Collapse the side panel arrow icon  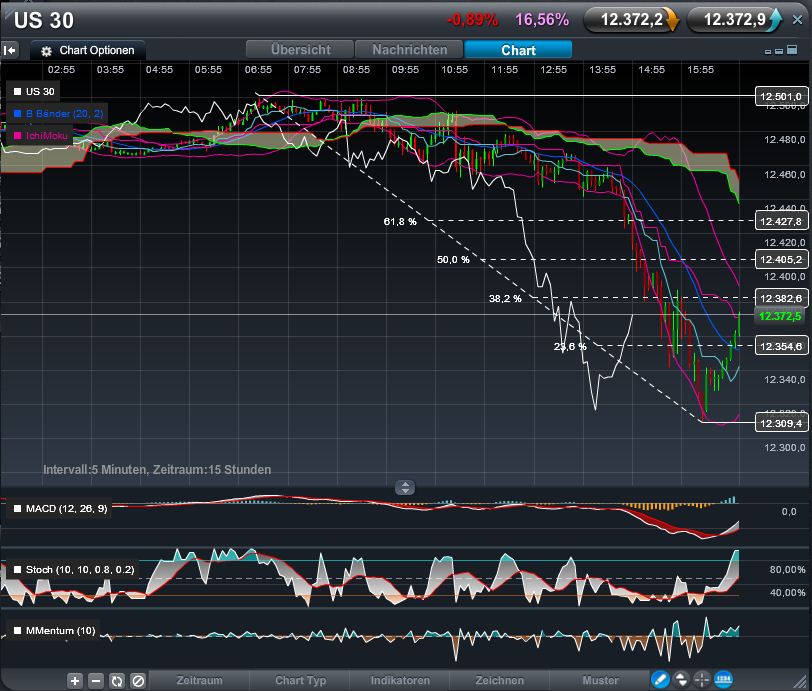click(x=10, y=50)
